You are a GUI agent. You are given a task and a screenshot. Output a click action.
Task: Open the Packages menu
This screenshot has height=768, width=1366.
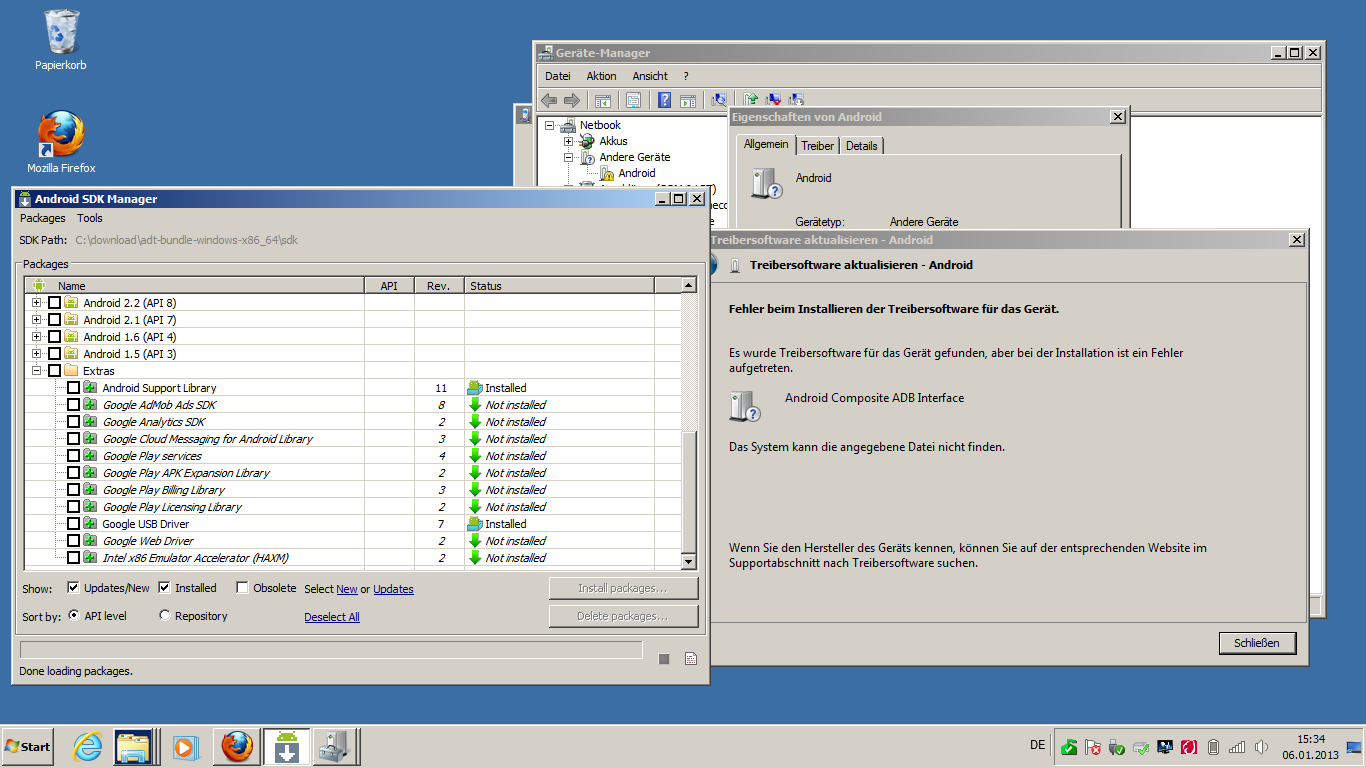pos(43,218)
